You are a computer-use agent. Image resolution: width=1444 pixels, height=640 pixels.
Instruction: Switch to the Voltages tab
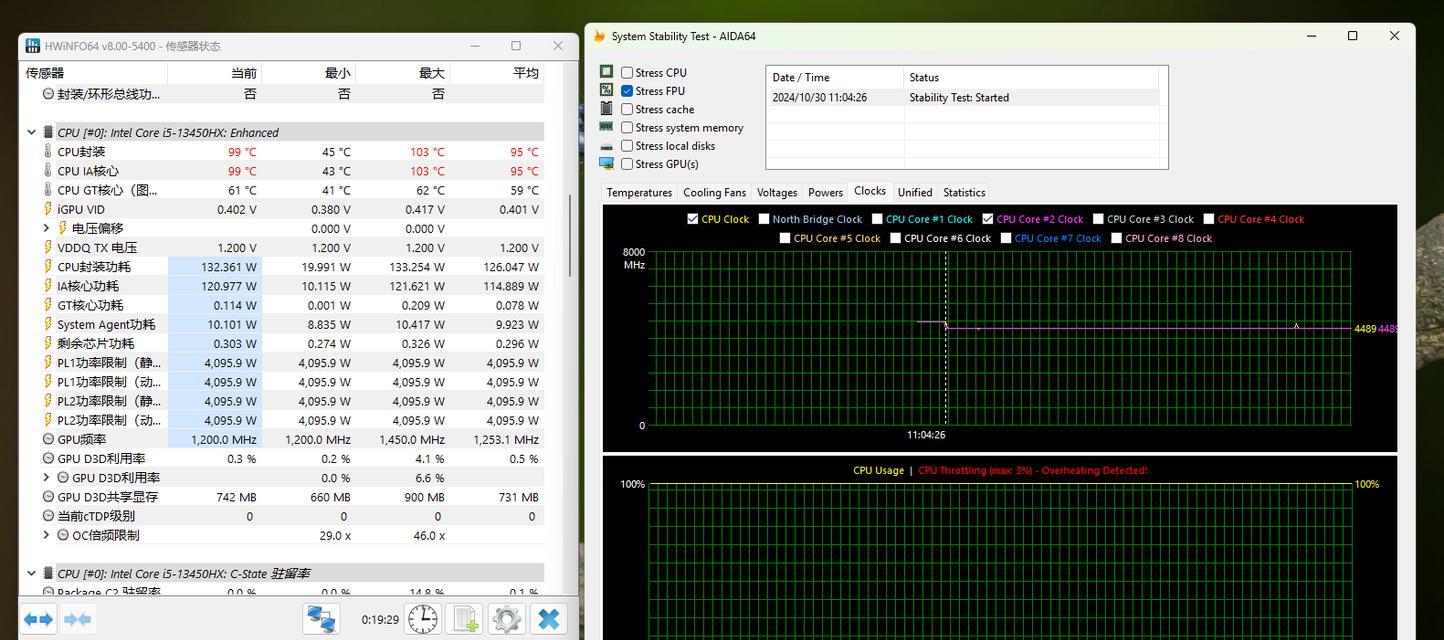tap(777, 192)
